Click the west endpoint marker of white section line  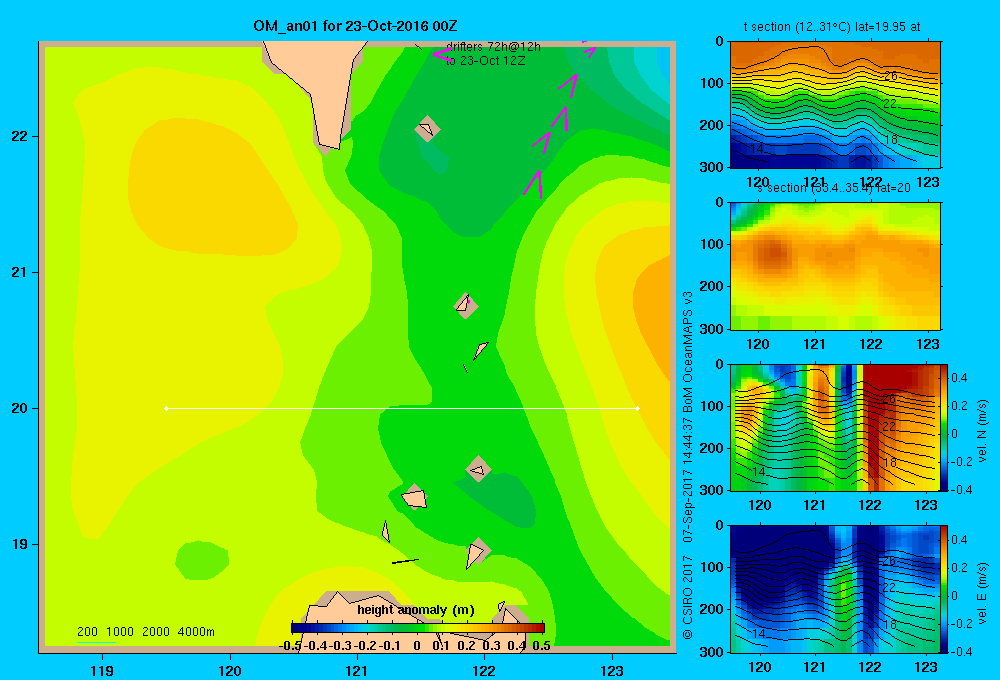(x=166, y=408)
